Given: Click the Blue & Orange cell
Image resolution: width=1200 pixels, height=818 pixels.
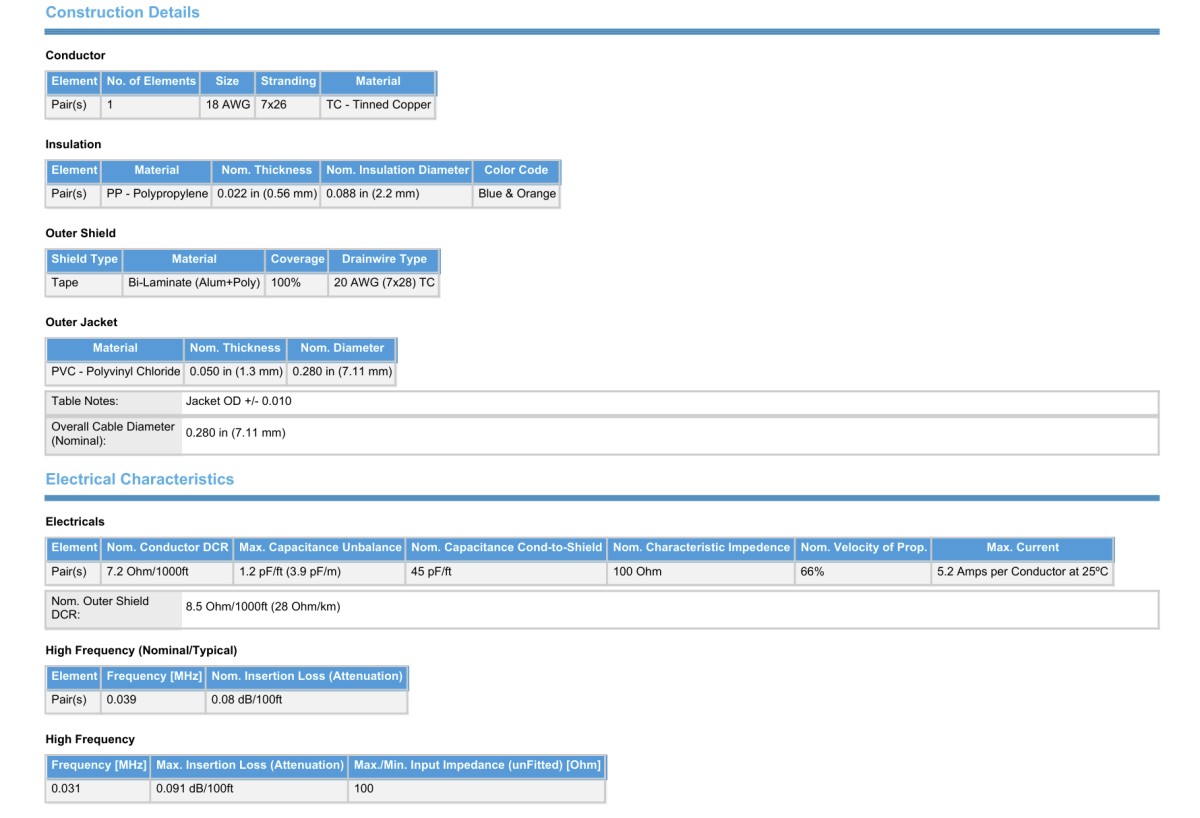Looking at the screenshot, I should (x=516, y=194).
